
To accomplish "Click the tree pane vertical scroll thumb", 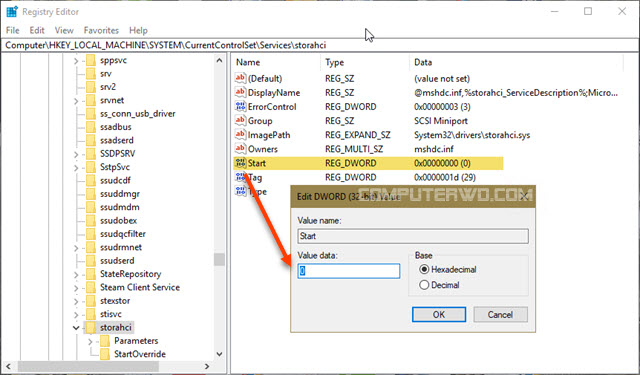I will pyautogui.click(x=219, y=259).
